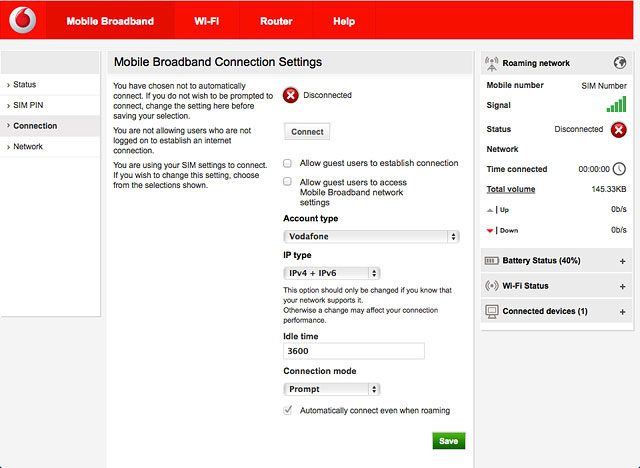This screenshot has width=640, height=468.
Task: Select Status in the sidebar
Action: click(x=50, y=84)
